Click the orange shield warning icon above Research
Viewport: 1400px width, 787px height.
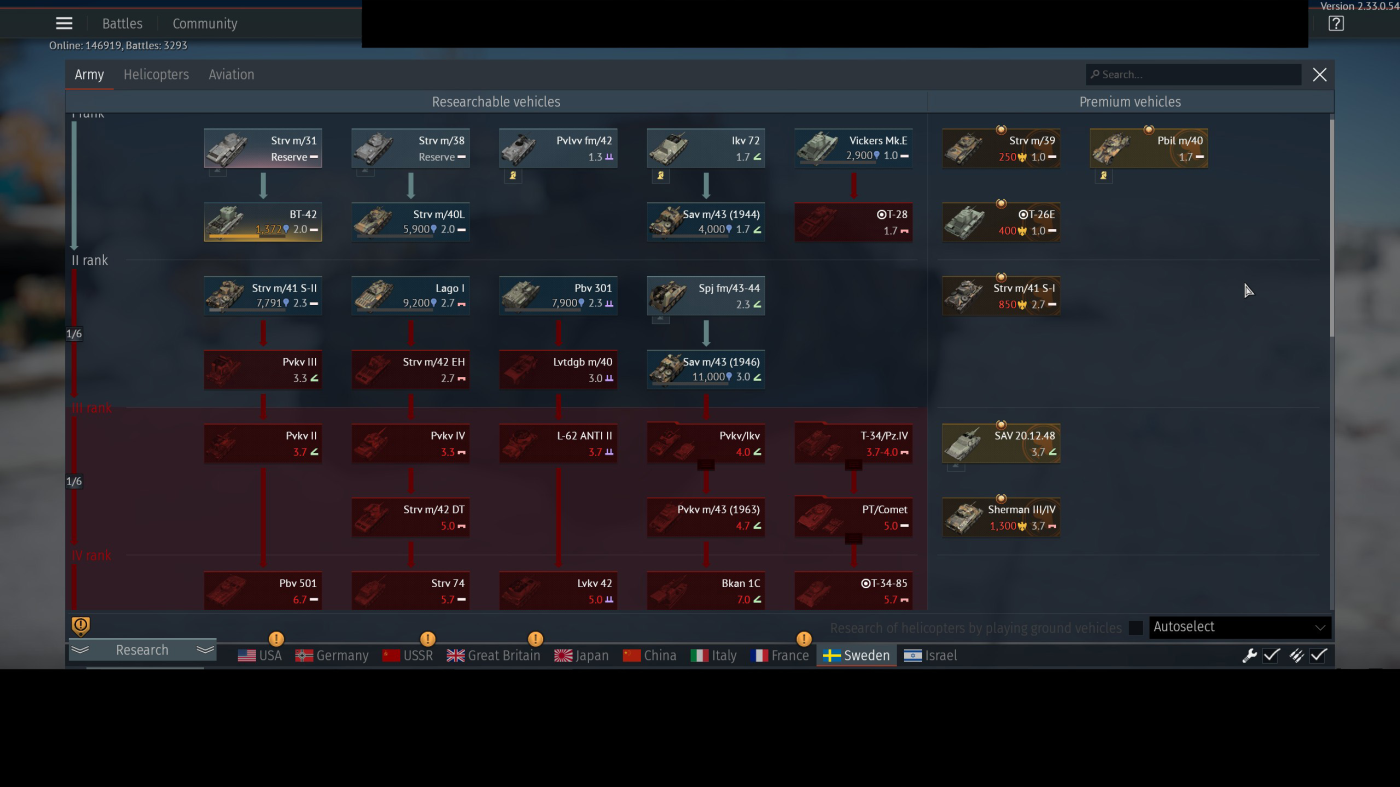coord(81,626)
